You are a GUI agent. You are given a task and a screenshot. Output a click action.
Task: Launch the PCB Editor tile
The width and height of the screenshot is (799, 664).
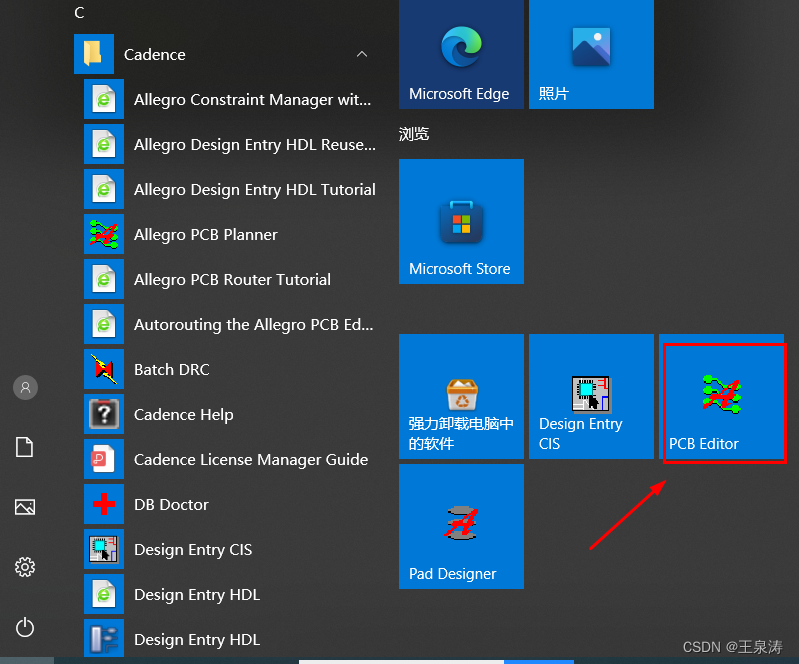[722, 396]
